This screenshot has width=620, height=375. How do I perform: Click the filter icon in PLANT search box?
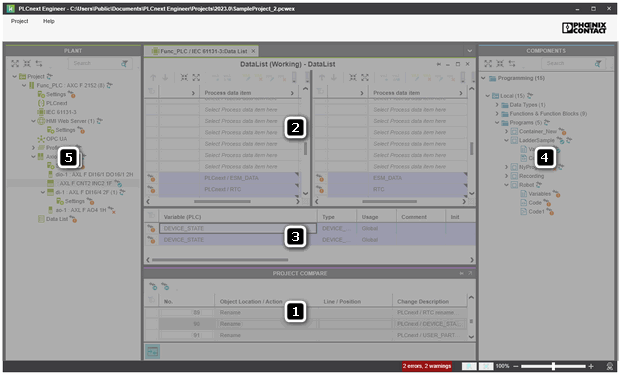[125, 63]
